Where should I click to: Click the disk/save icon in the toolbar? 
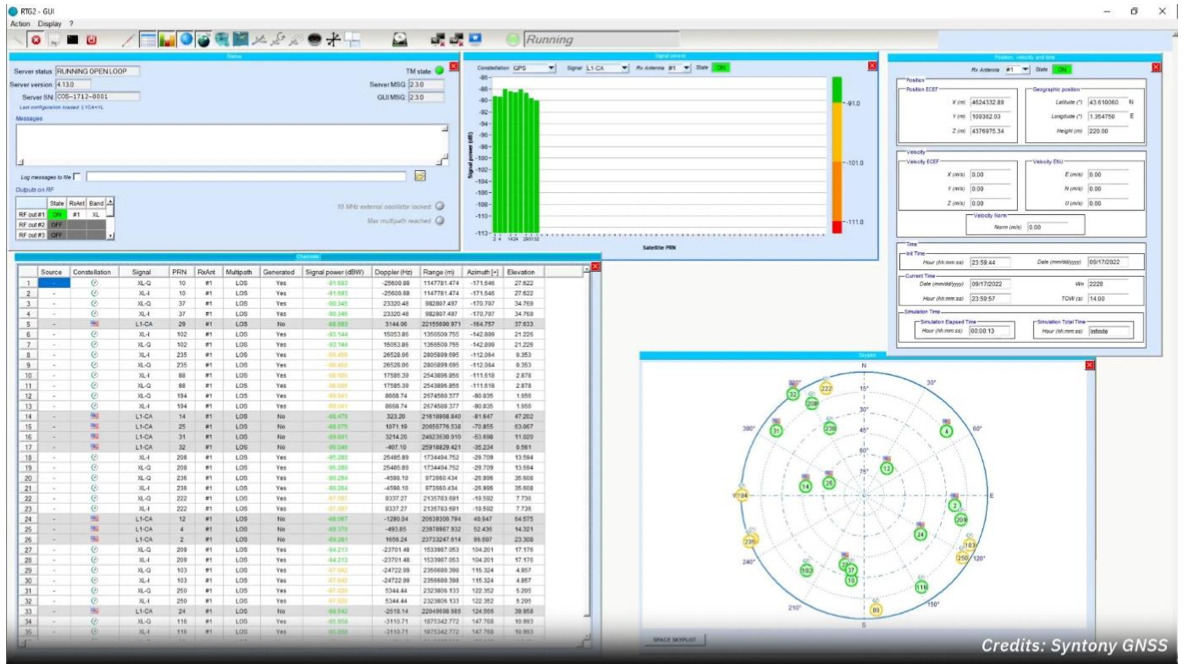click(399, 38)
